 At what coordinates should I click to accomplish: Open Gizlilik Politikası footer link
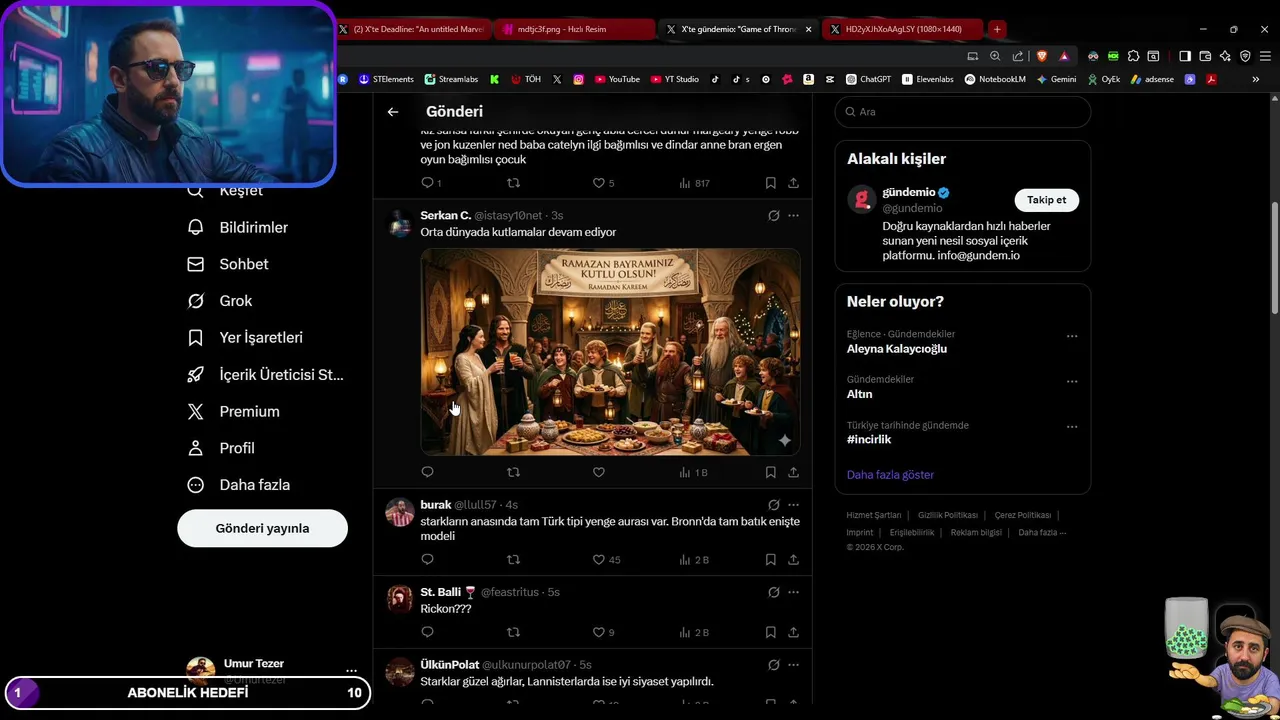[x=947, y=515]
